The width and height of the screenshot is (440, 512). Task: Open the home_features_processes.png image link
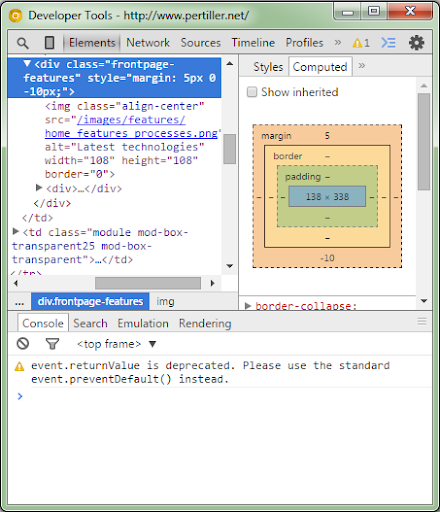[131, 133]
